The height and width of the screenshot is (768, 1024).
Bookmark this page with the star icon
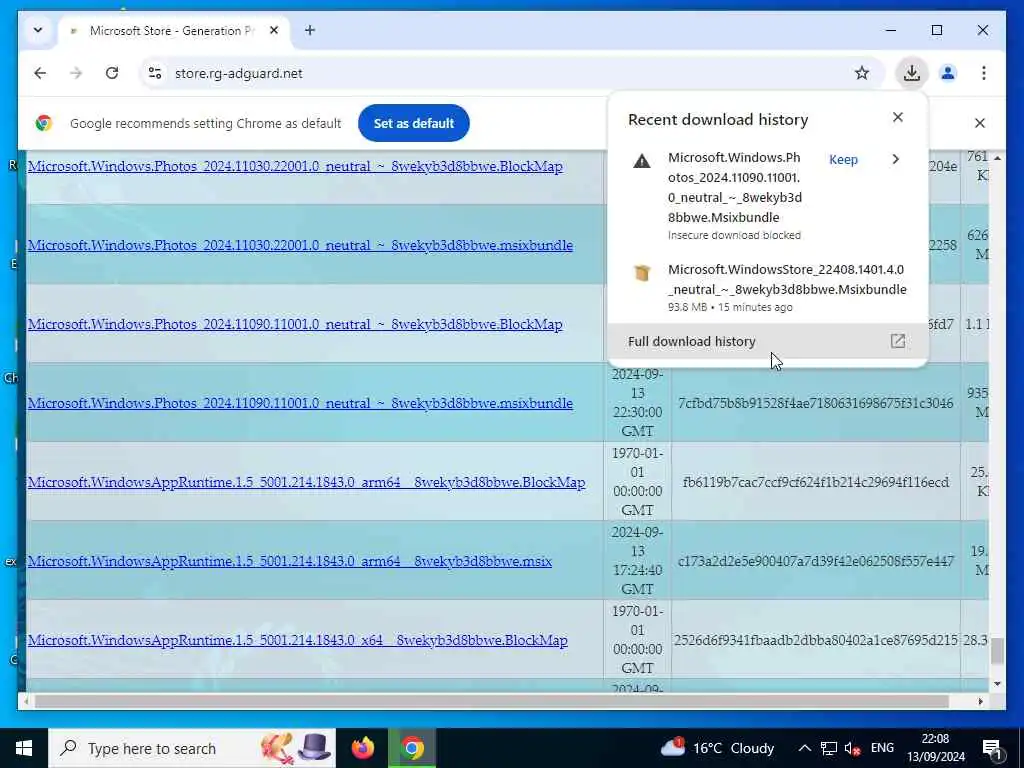[861, 73]
